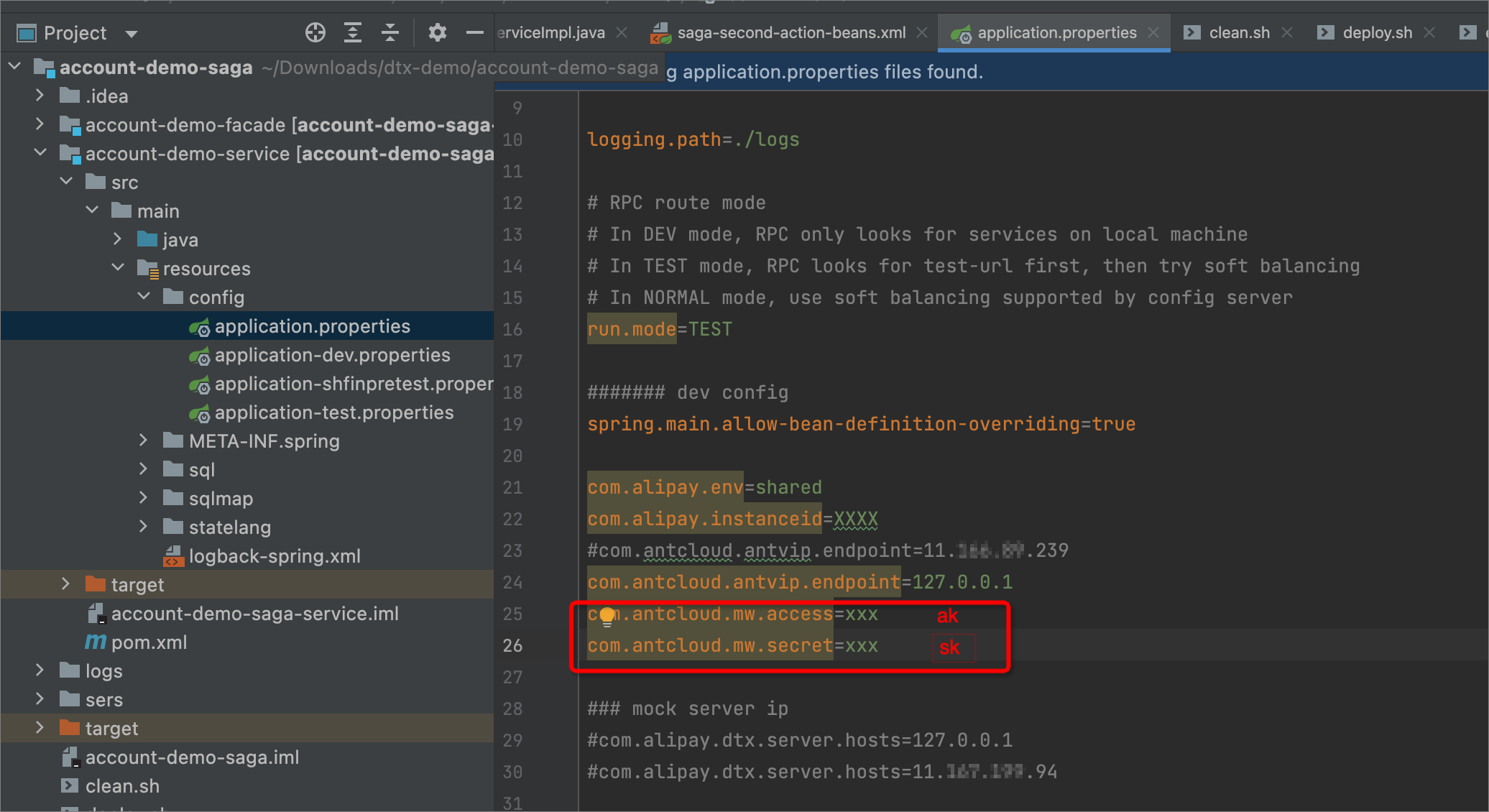Image resolution: width=1489 pixels, height=812 pixels.
Task: Open Project panel settings gear
Action: pos(437,32)
